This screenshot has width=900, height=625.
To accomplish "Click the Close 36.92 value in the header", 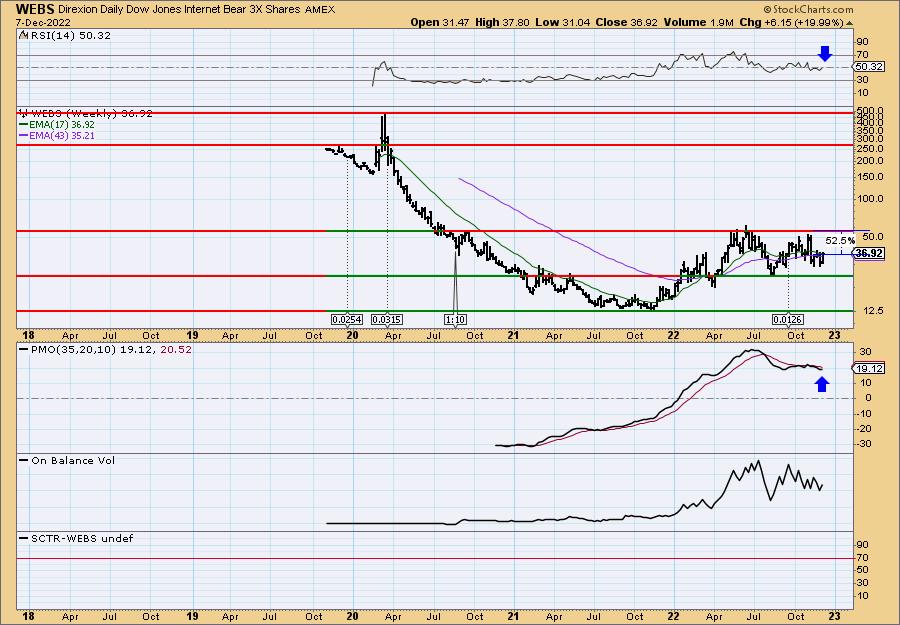I will [625, 22].
